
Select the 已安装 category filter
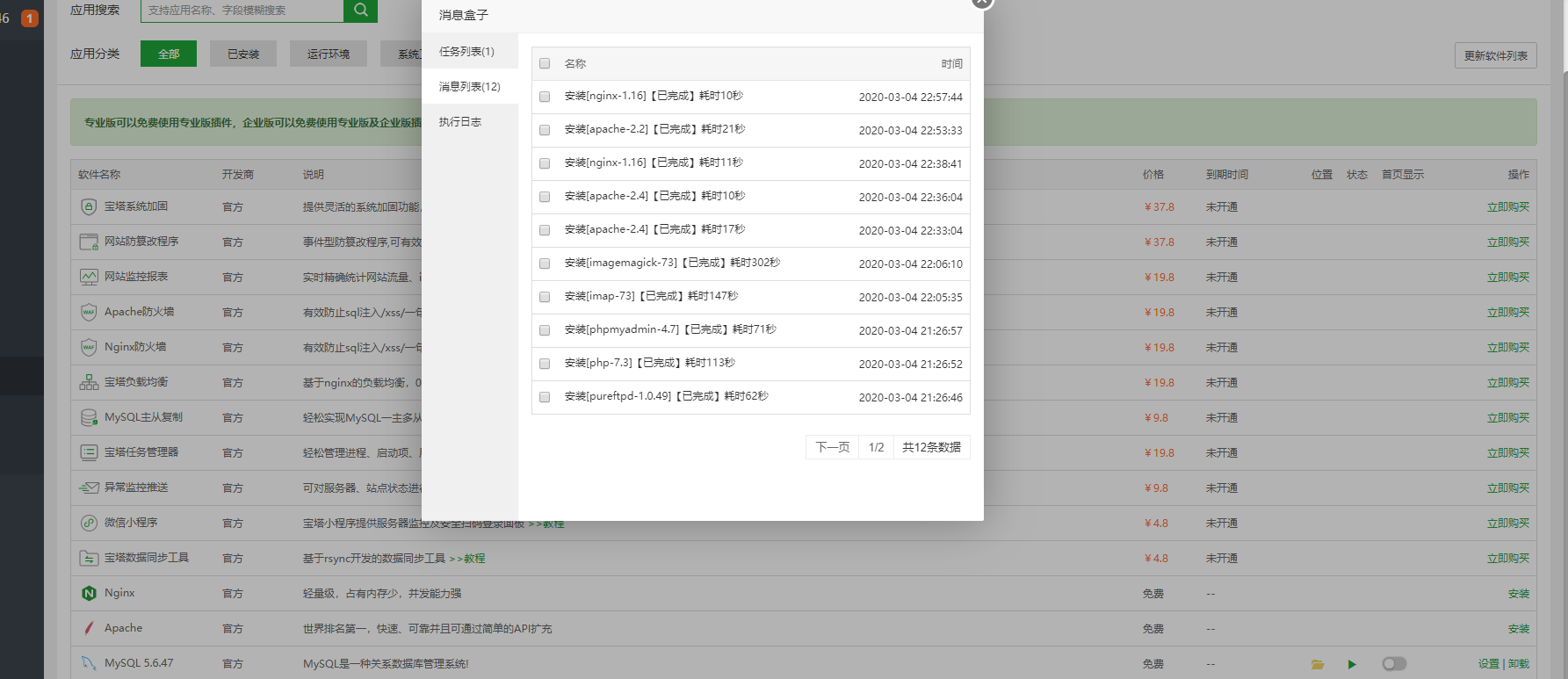point(243,54)
